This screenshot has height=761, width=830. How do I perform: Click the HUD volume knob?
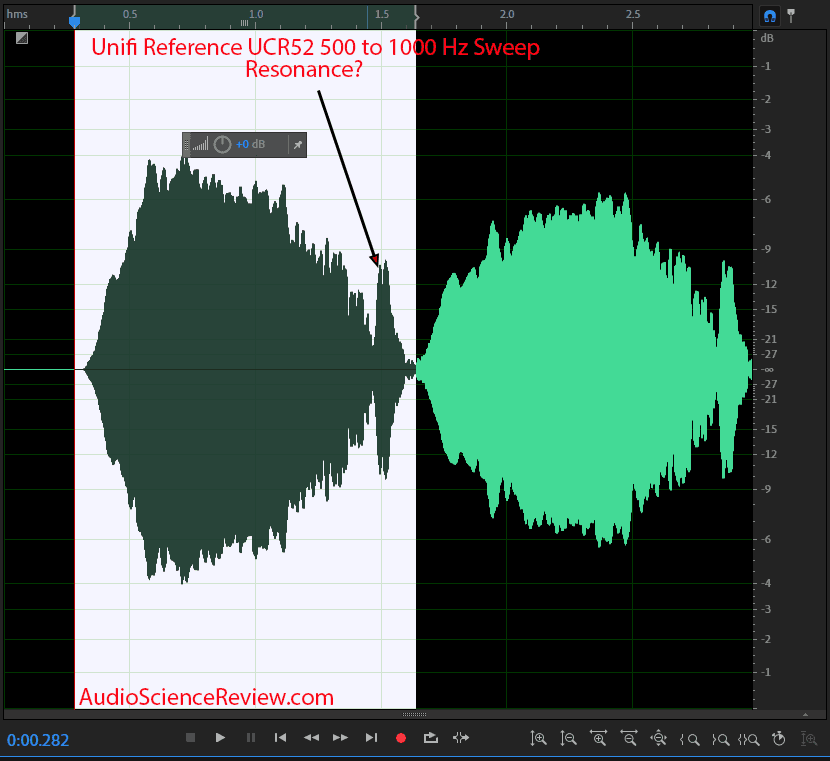tap(222, 144)
